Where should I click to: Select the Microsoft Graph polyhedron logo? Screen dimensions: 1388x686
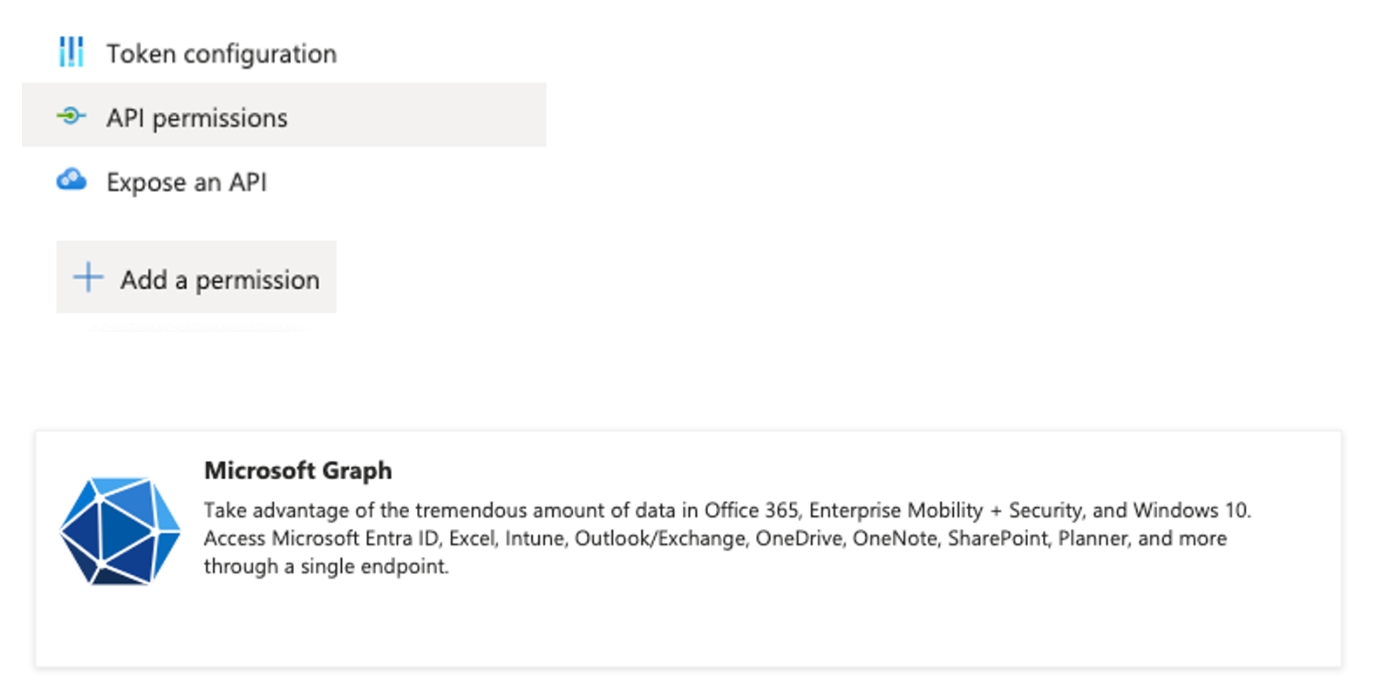[x=120, y=531]
